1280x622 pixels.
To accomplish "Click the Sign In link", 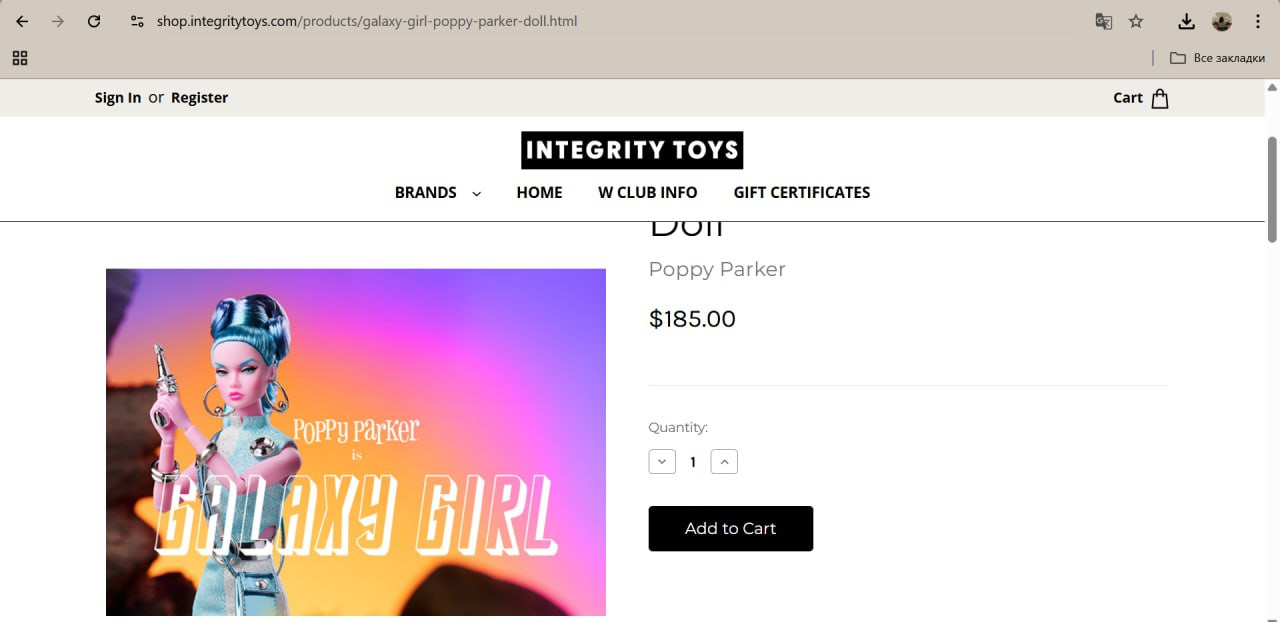I will 118,98.
